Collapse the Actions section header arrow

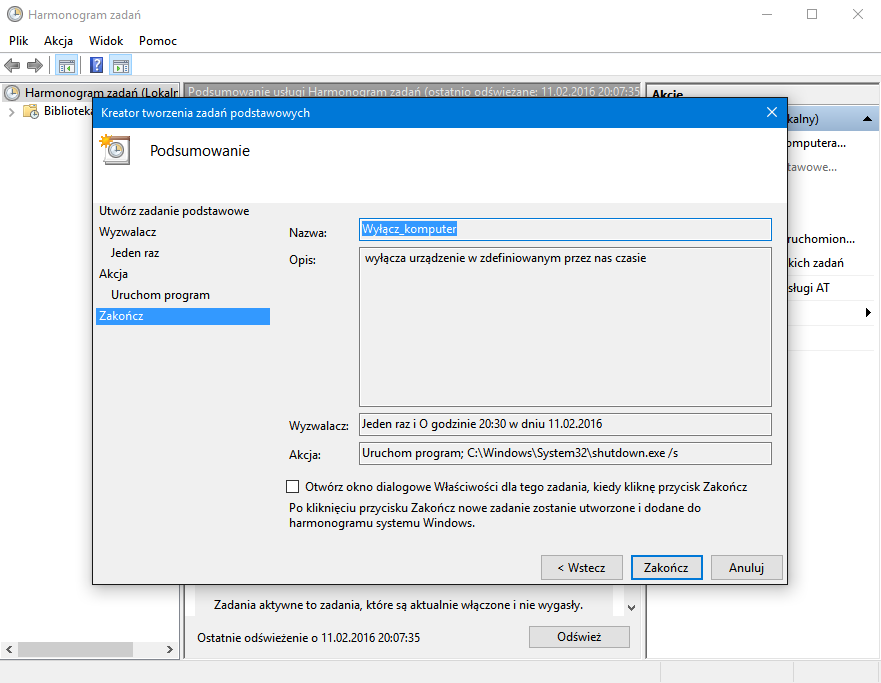(x=867, y=118)
